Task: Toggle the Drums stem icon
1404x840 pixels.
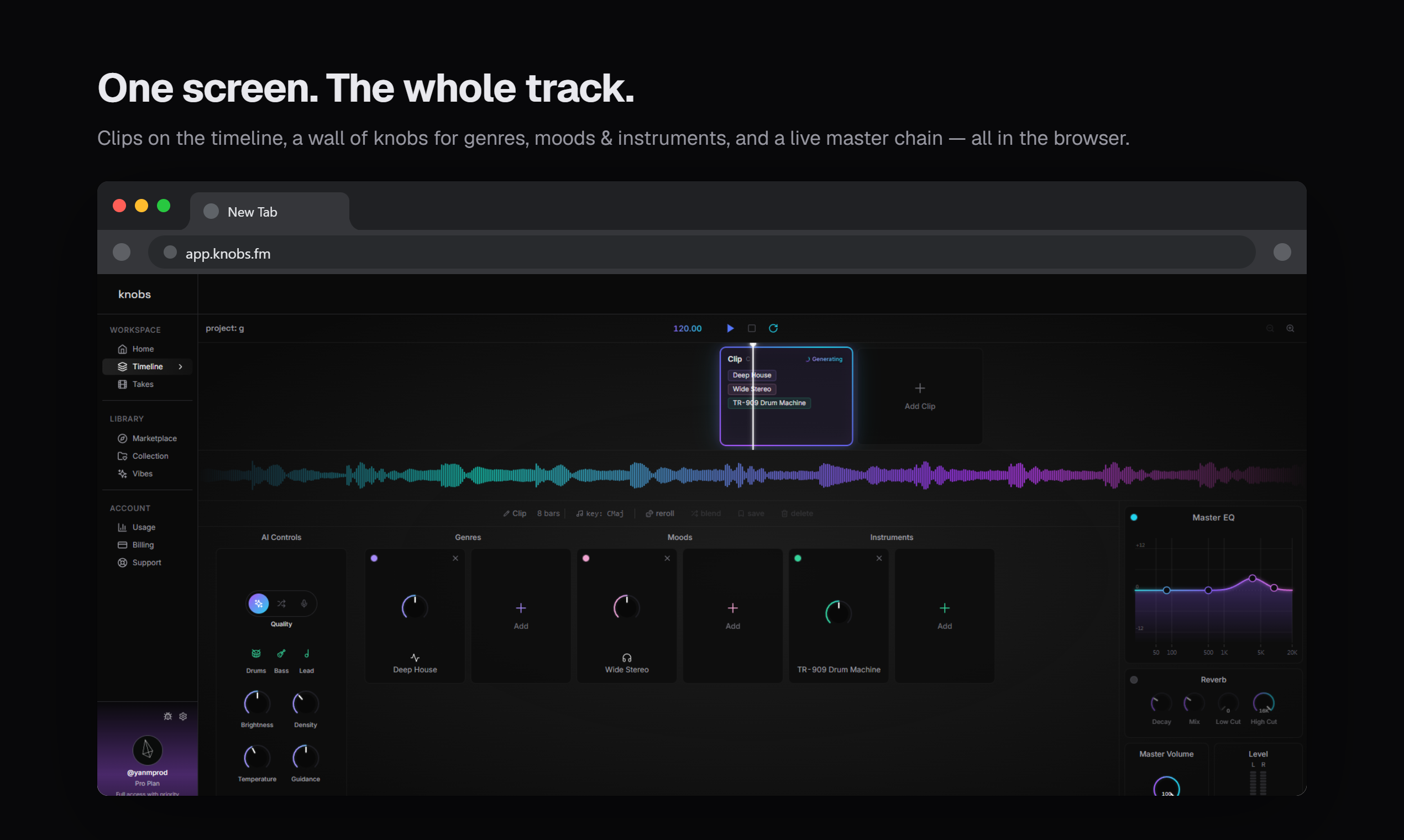Action: 256,654
